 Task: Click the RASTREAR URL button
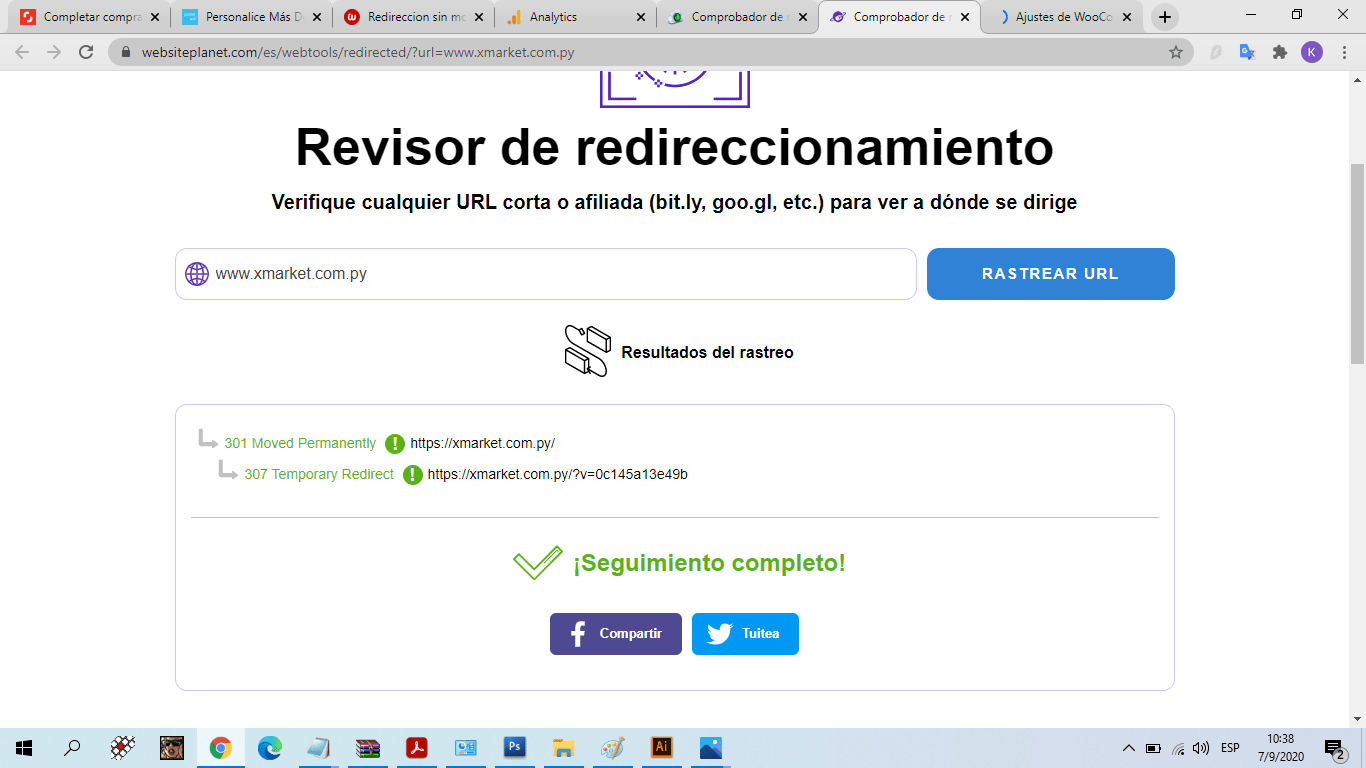[x=1050, y=274]
